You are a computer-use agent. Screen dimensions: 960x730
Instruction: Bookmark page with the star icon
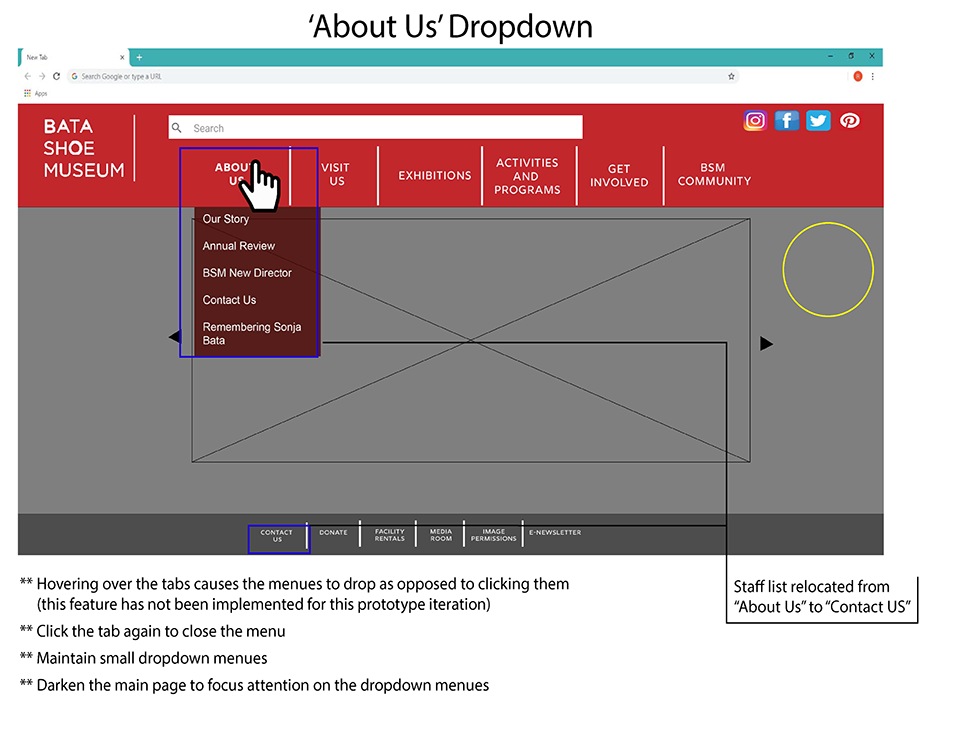tap(731, 77)
